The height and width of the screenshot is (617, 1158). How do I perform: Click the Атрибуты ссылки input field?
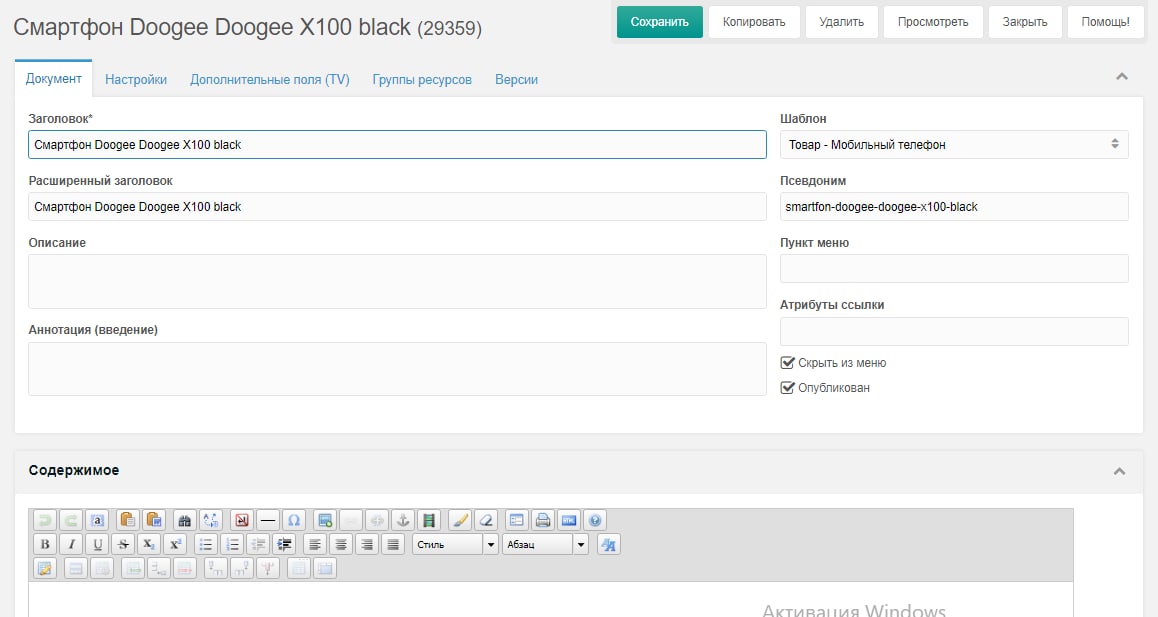tap(954, 331)
